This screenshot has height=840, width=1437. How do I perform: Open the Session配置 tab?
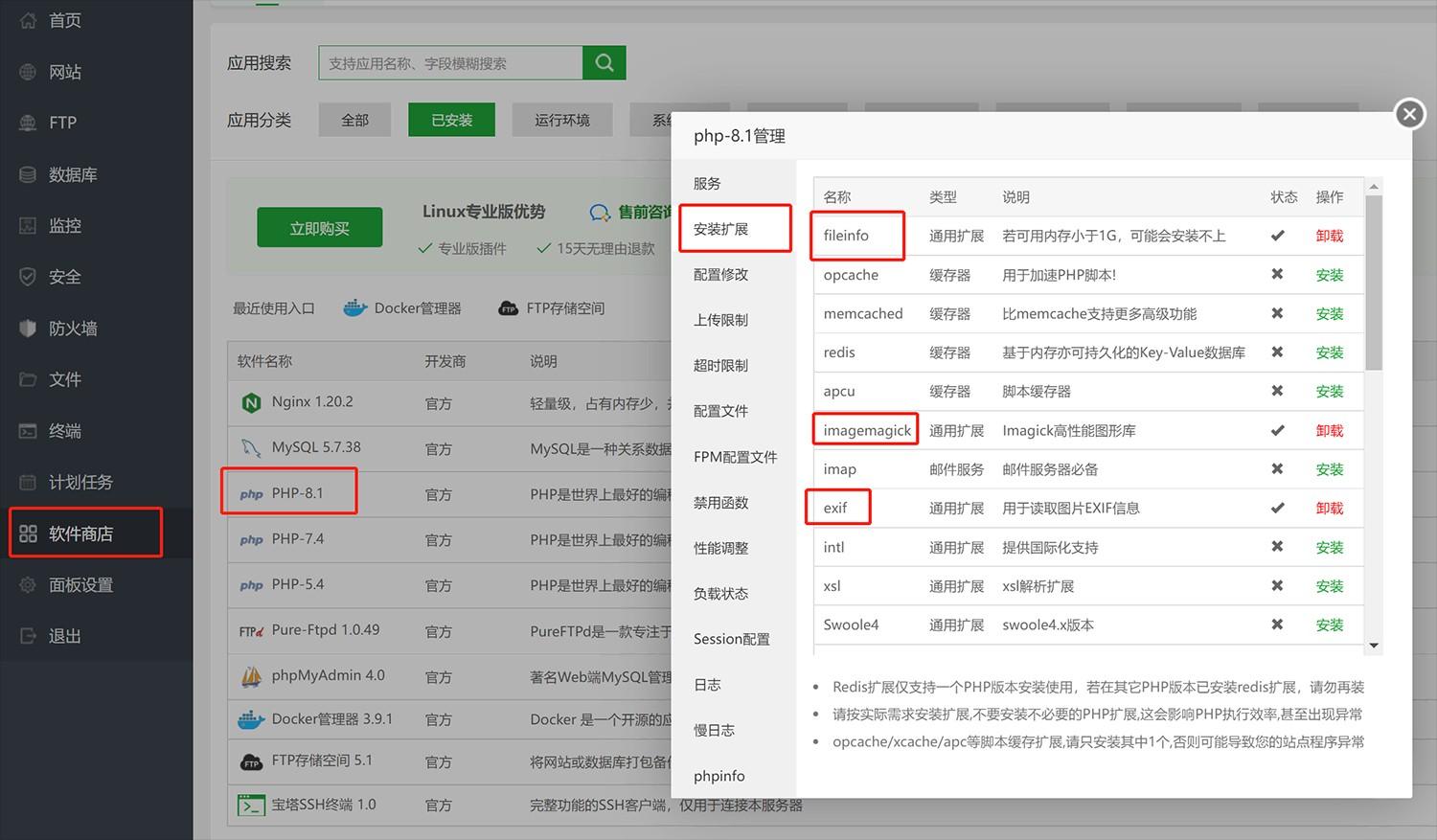pyautogui.click(x=732, y=639)
